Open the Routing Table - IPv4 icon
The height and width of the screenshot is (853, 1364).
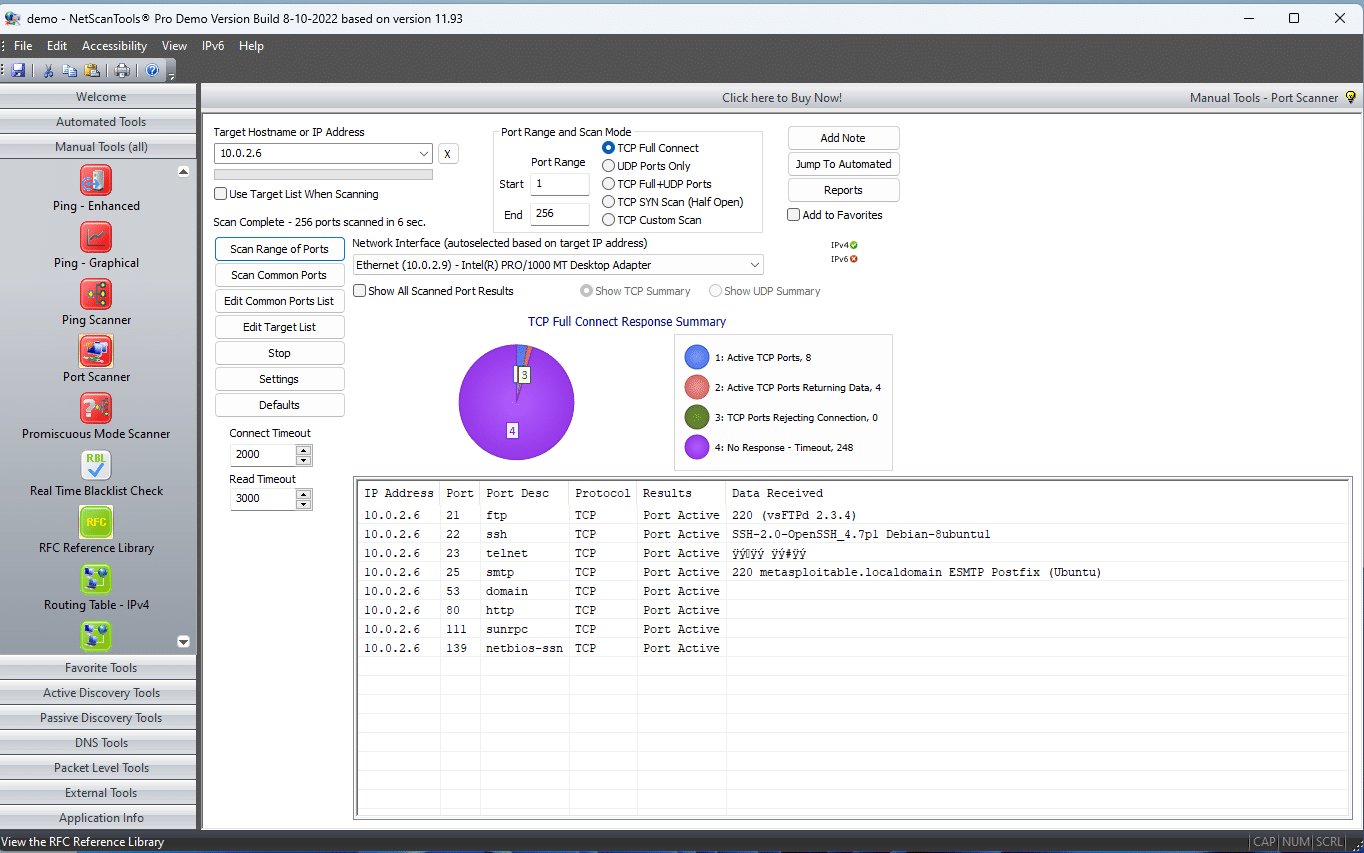click(96, 580)
